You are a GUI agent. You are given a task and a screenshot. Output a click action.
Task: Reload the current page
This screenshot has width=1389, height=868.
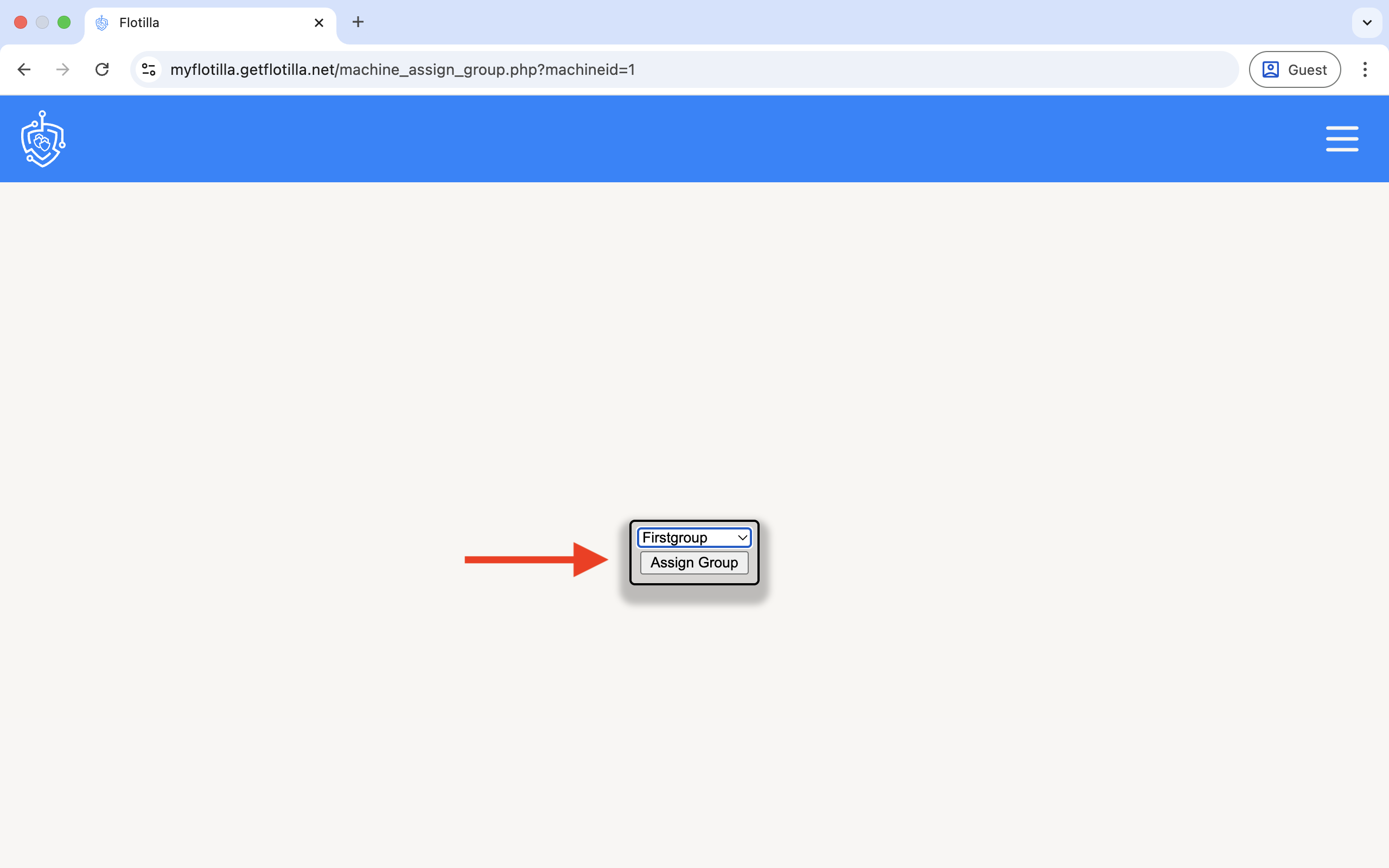pos(102,69)
